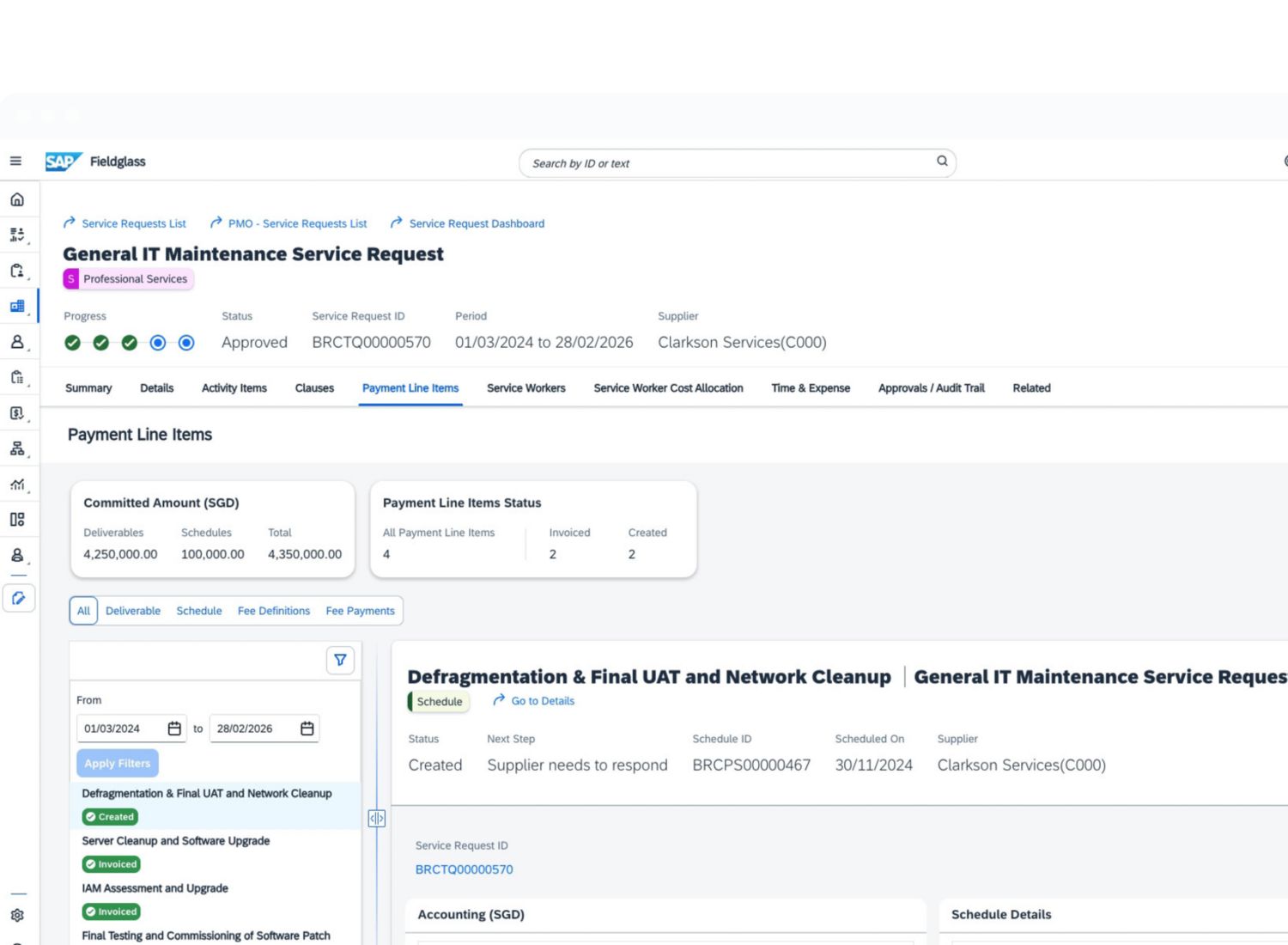Image resolution: width=1288 pixels, height=945 pixels.
Task: Select the fifth progress step indicator
Action: pyautogui.click(x=186, y=343)
